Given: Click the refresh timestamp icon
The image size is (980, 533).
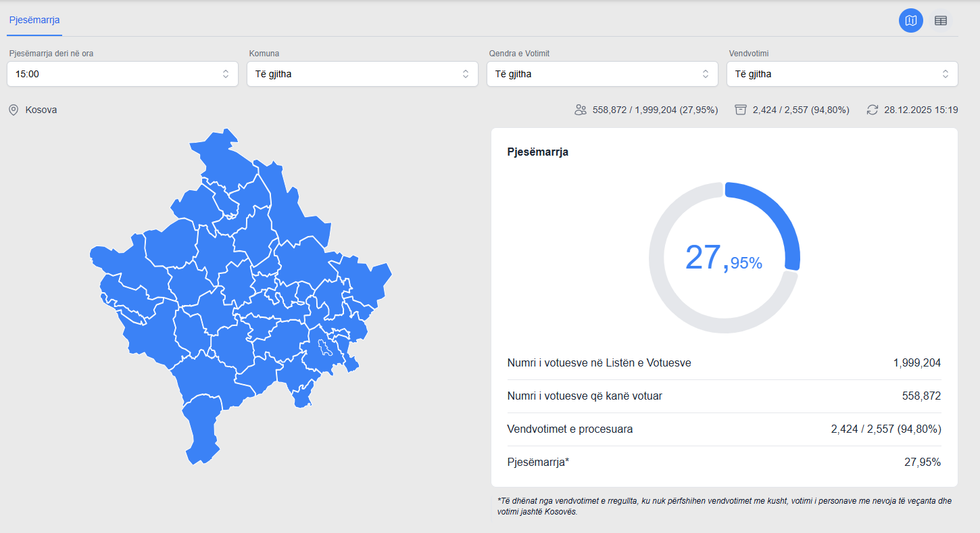Looking at the screenshot, I should [872, 110].
